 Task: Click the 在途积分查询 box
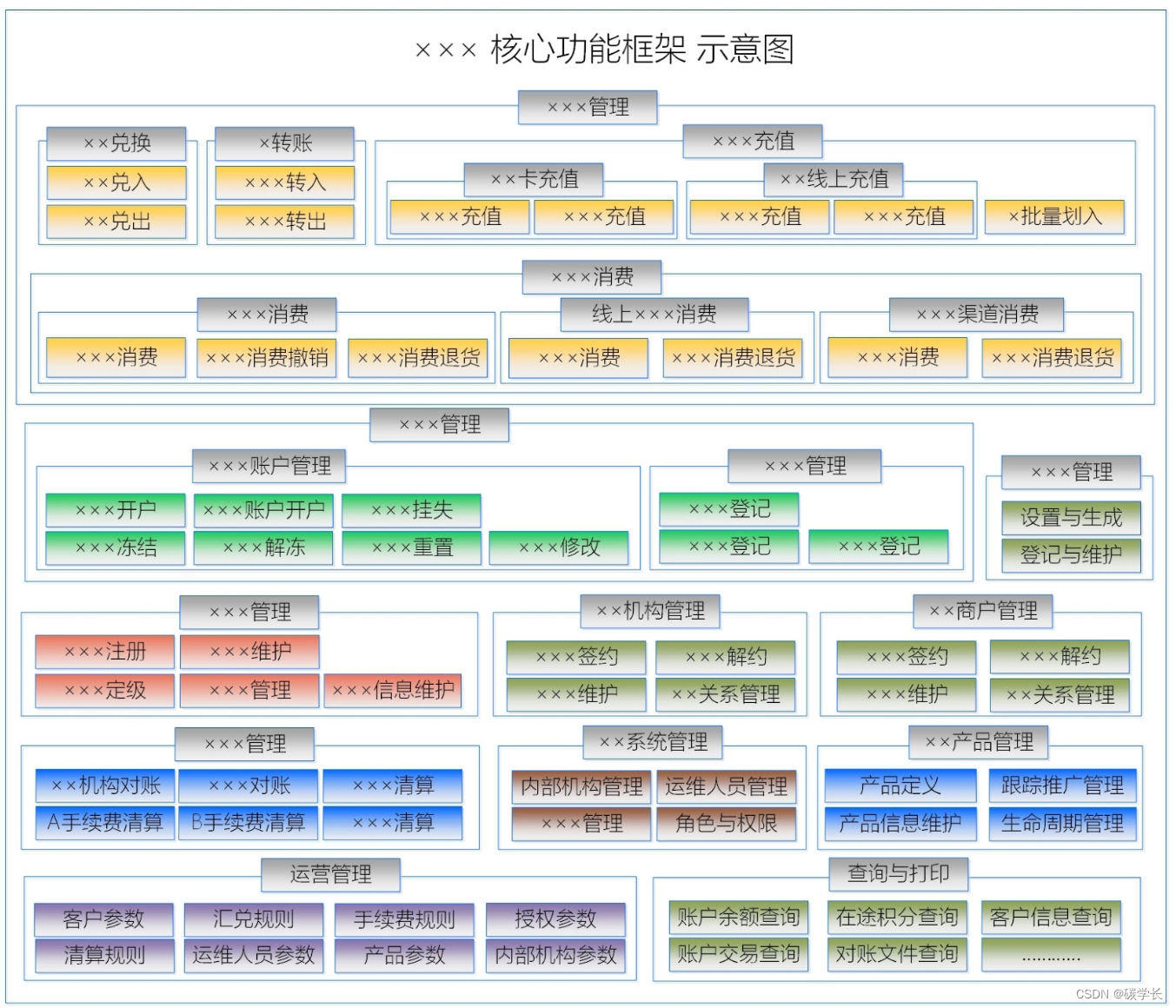coord(896,918)
